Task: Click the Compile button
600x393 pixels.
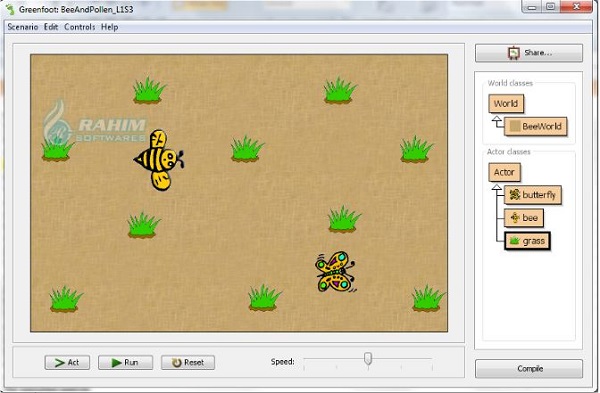Action: 529,369
